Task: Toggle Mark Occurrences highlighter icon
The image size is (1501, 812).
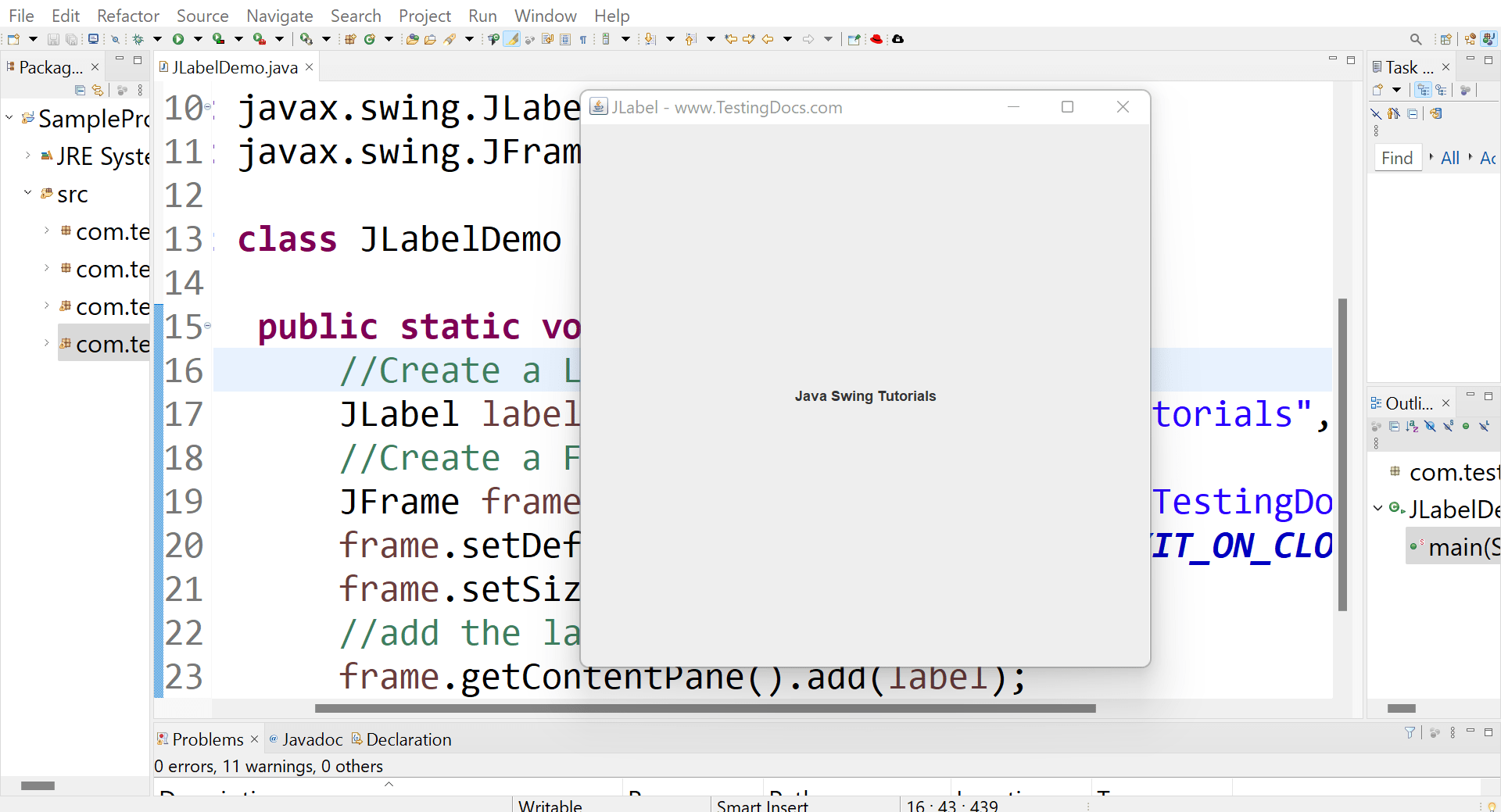Action: (x=512, y=39)
